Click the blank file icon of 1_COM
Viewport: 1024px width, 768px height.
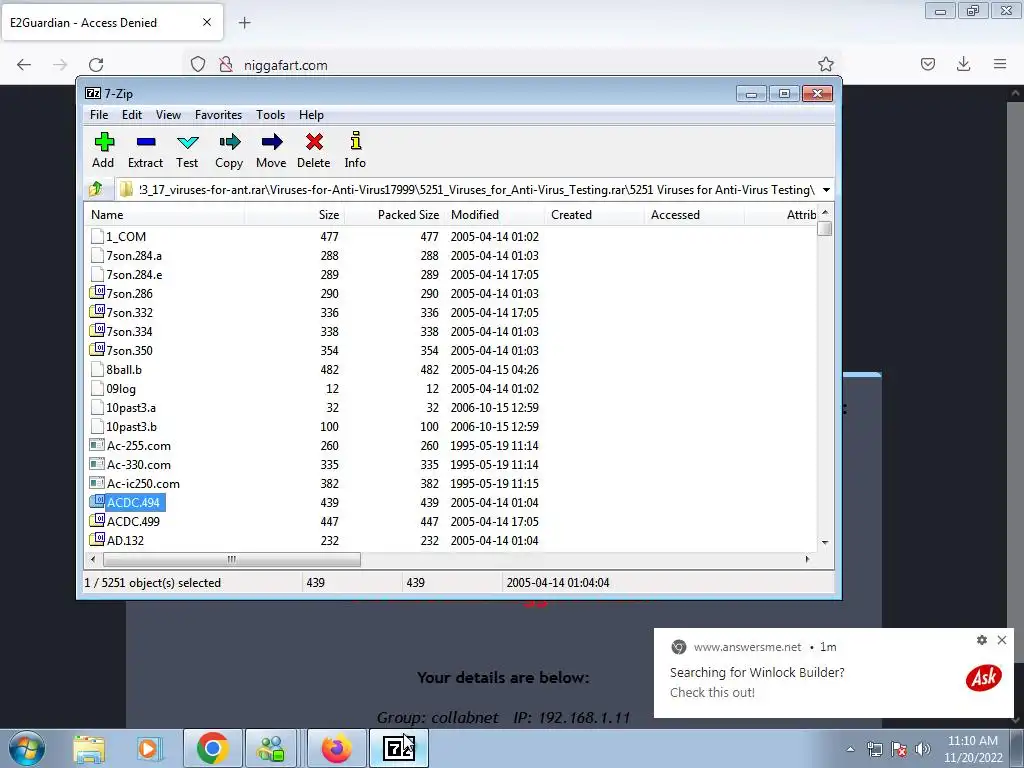click(97, 236)
